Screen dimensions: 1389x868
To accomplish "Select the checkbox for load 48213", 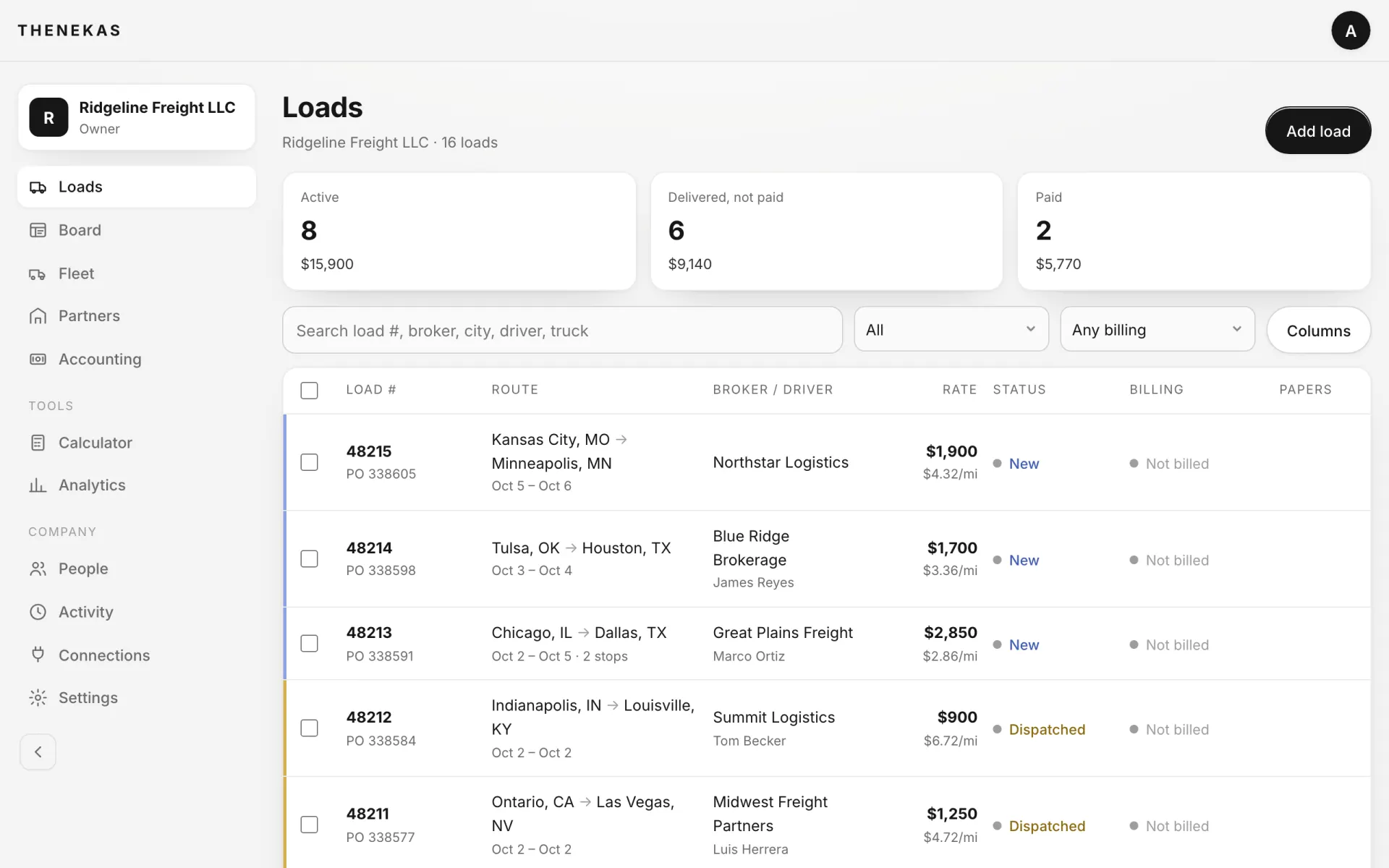I will (x=309, y=644).
